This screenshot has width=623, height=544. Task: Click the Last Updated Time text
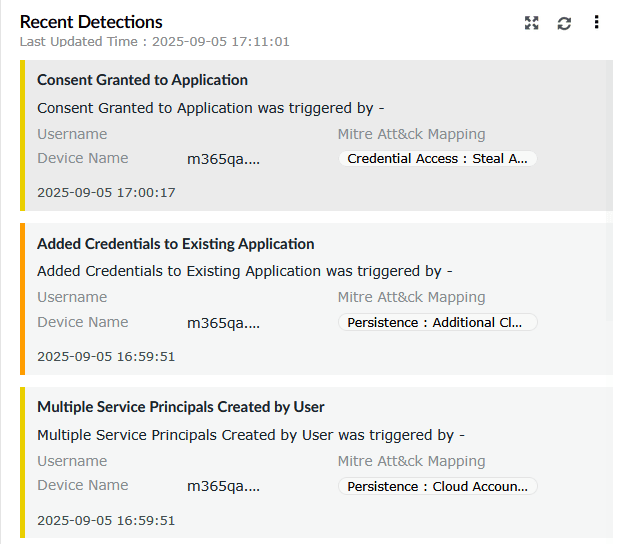[155, 42]
